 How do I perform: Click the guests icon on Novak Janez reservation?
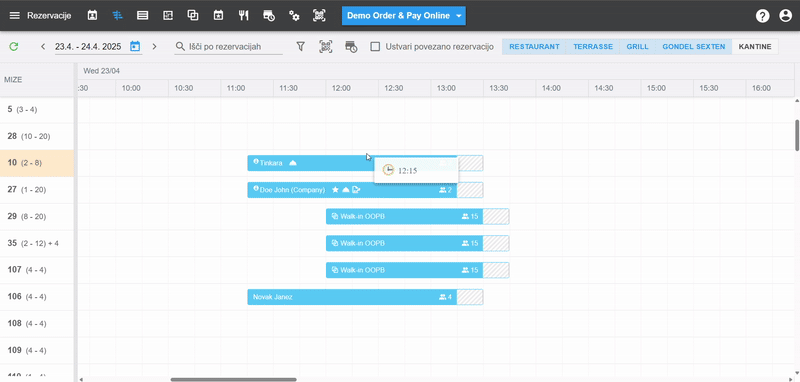pyautogui.click(x=442, y=297)
